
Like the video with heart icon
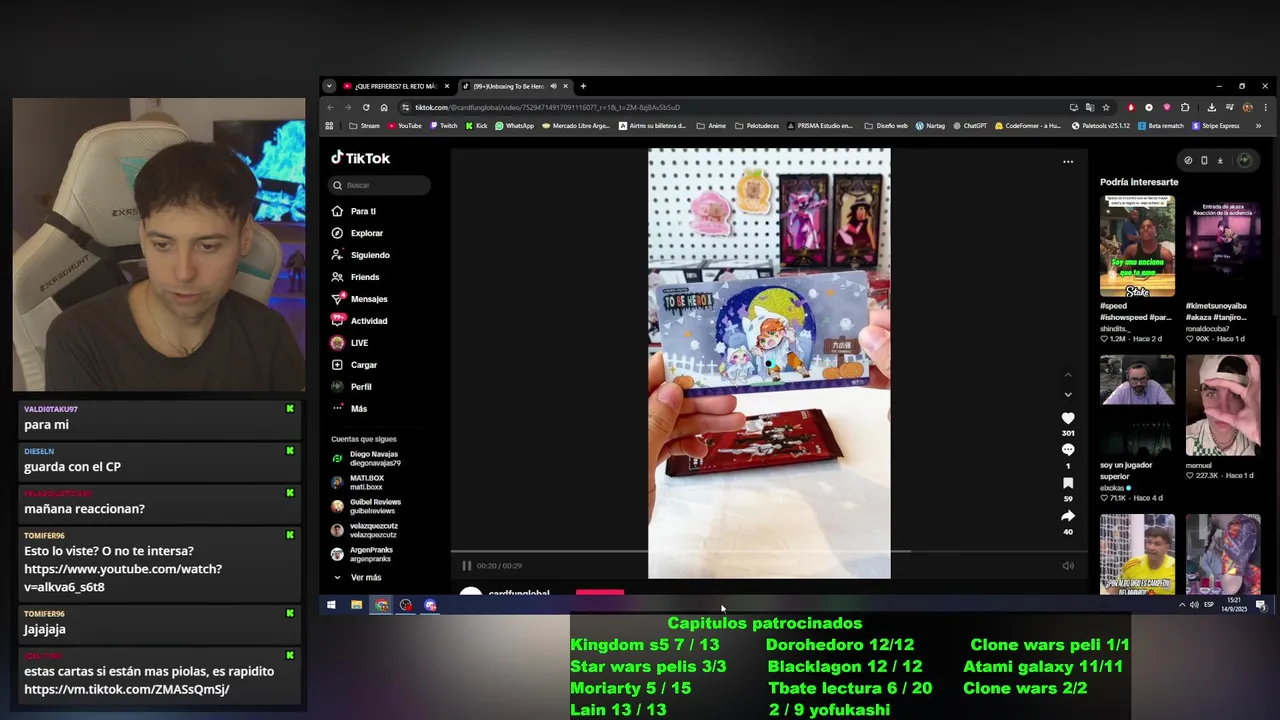click(1068, 419)
